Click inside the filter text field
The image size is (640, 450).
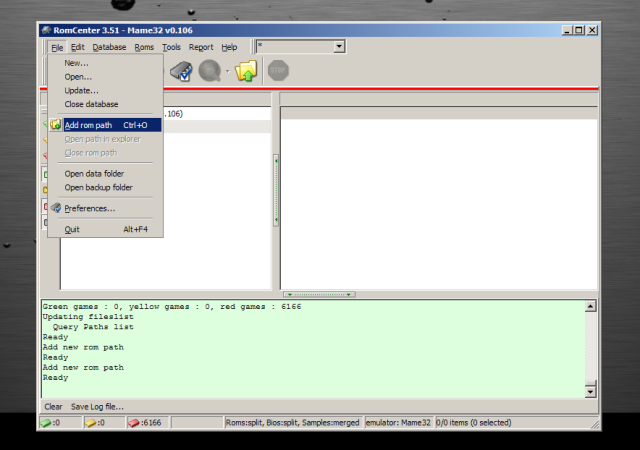click(295, 46)
